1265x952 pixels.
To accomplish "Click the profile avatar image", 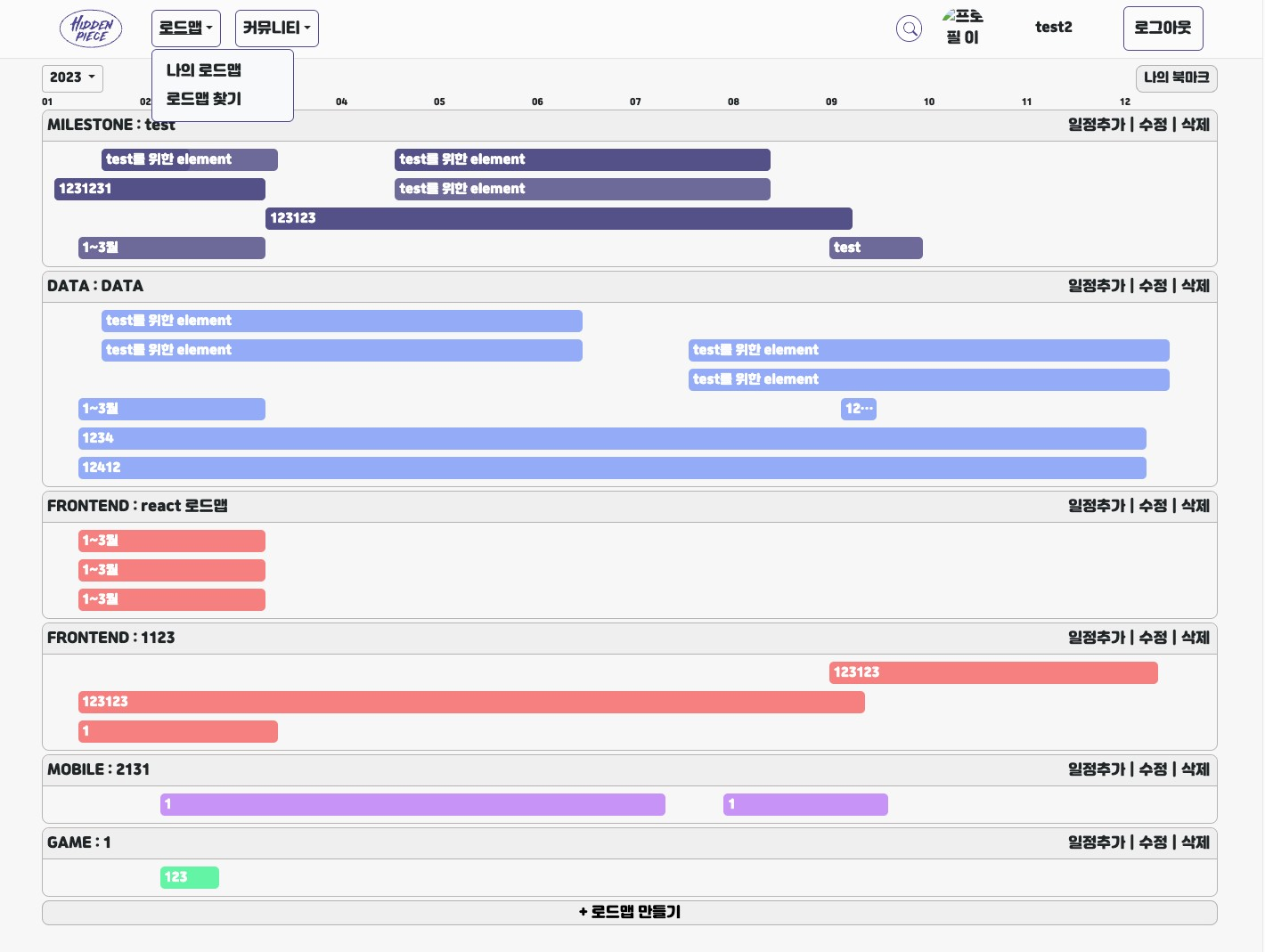I will [x=962, y=28].
